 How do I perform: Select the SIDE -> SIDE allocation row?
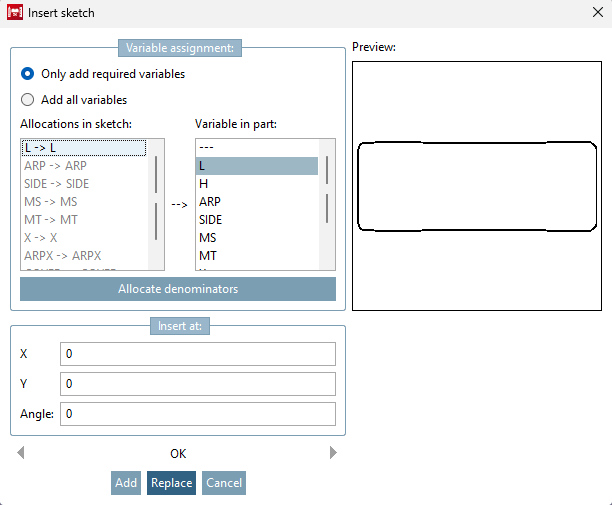84,184
